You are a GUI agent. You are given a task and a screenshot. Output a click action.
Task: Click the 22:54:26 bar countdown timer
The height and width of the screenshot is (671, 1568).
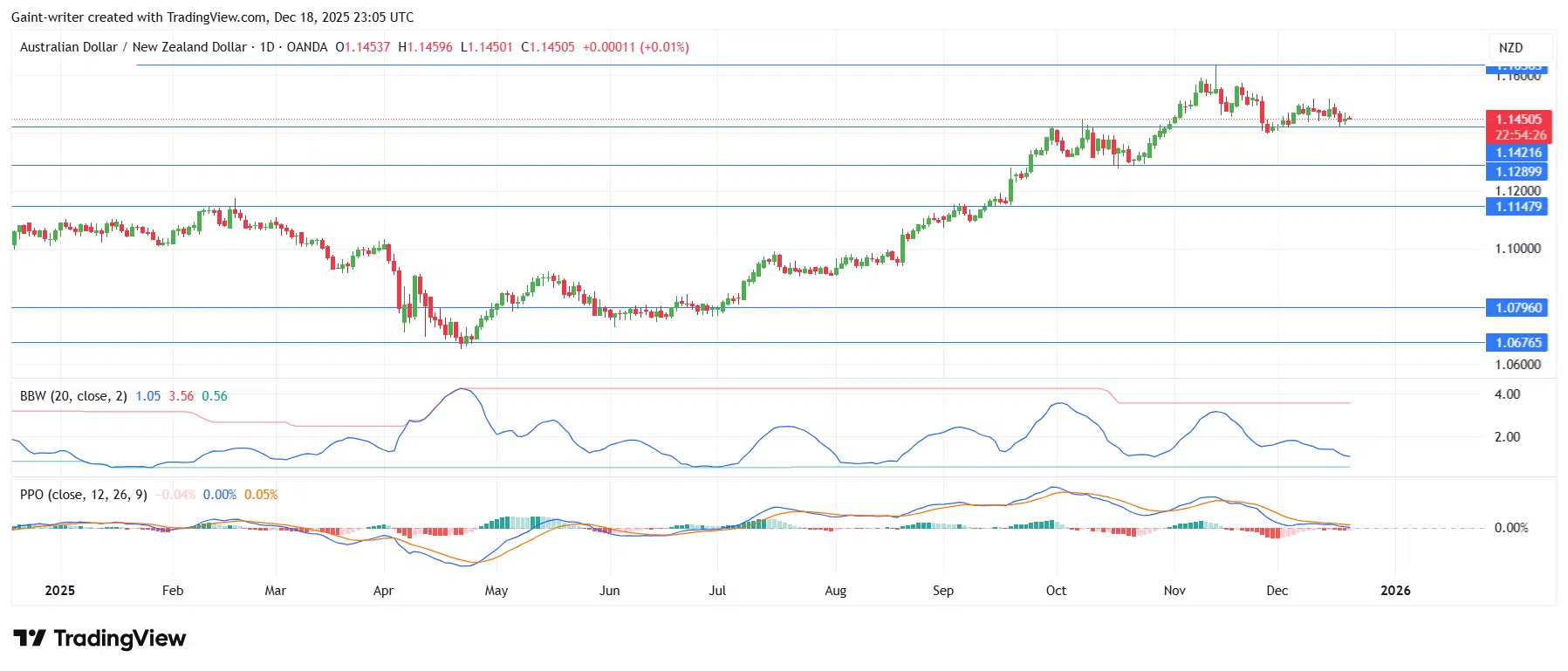(1520, 135)
